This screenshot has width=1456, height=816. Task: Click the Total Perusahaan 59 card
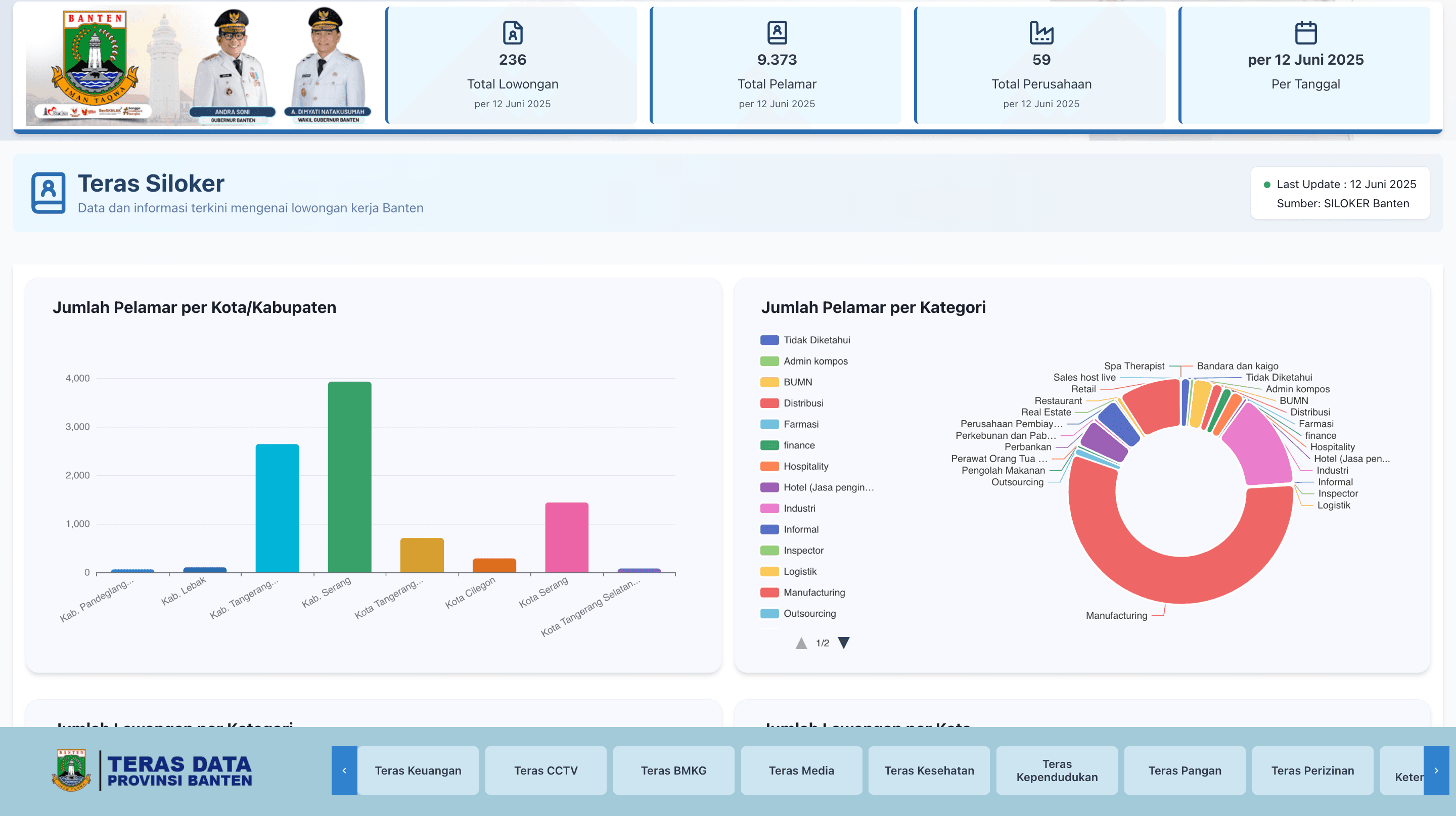coord(1040,65)
